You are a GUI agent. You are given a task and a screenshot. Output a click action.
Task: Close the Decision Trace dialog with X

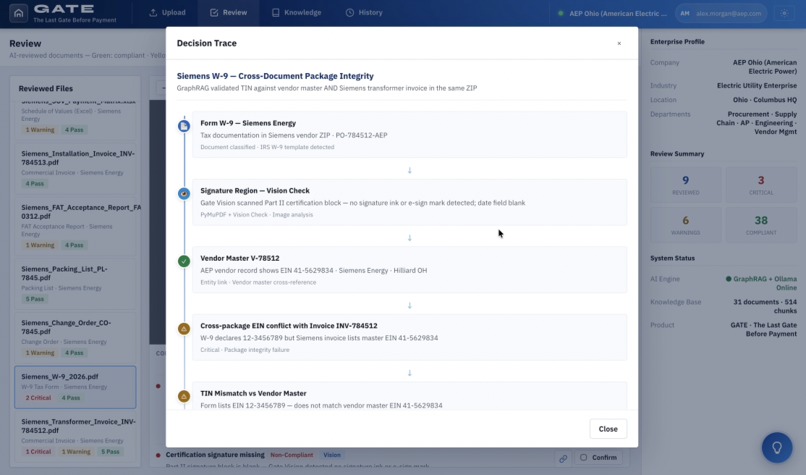[619, 43]
